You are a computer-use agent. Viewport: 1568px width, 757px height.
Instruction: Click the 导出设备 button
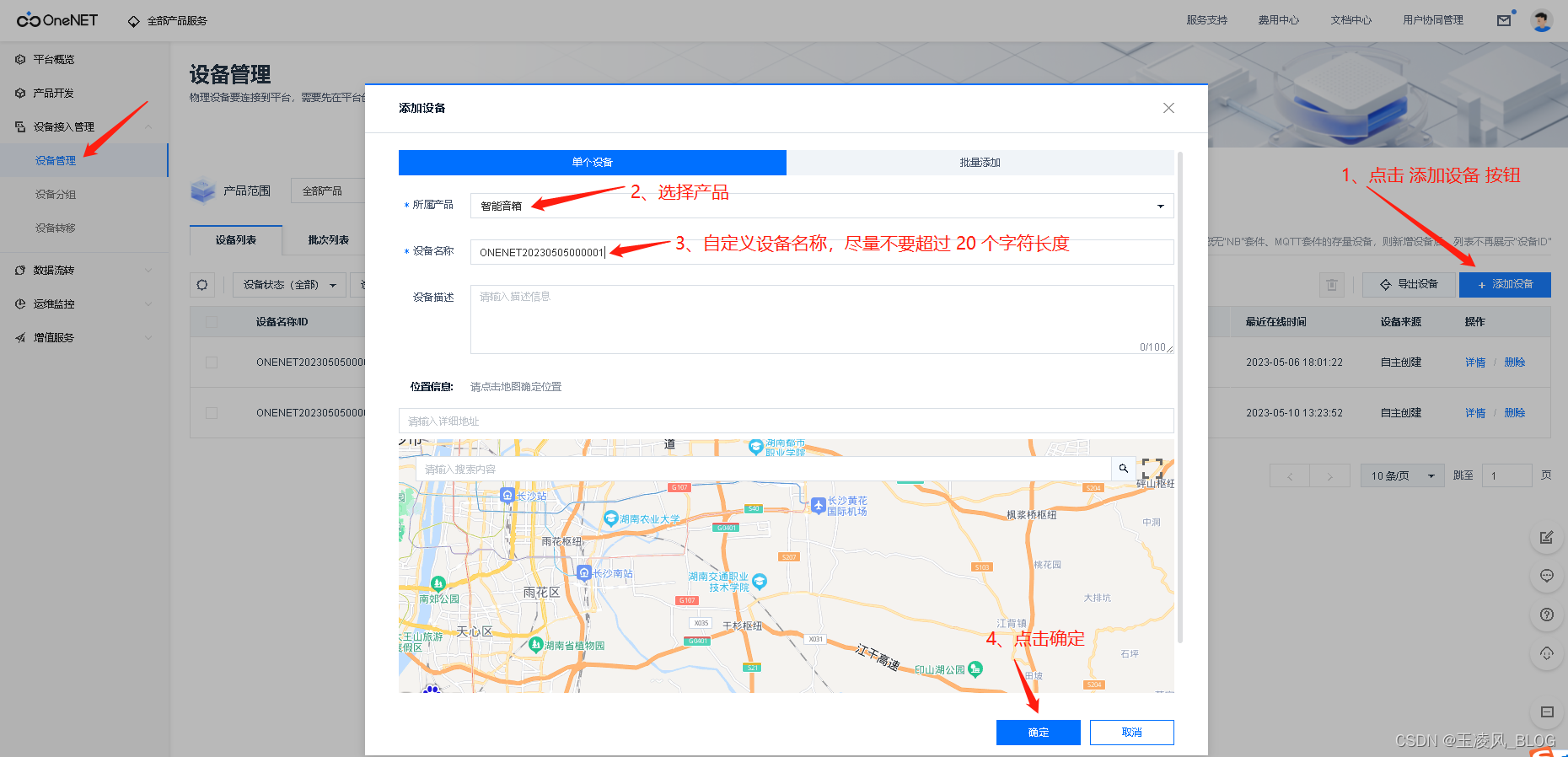point(1409,285)
